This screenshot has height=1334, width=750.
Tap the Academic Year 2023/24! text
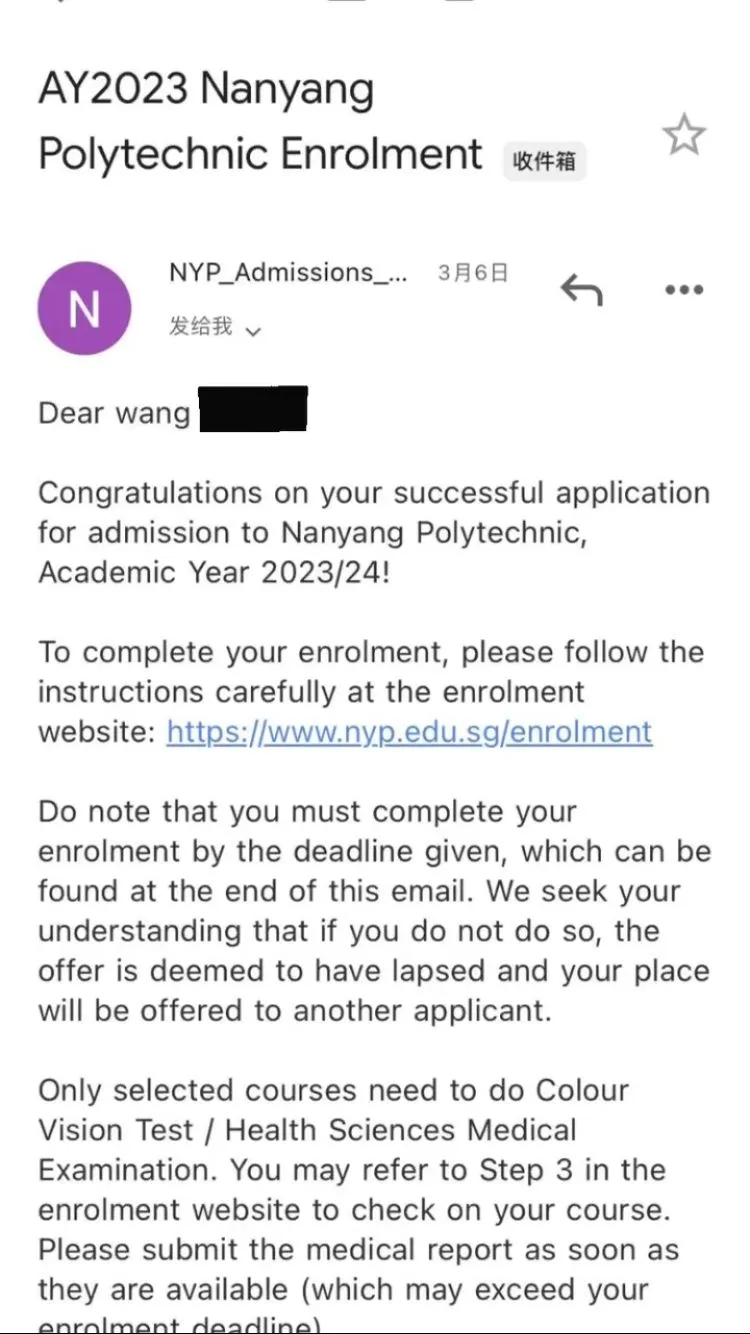click(x=211, y=573)
